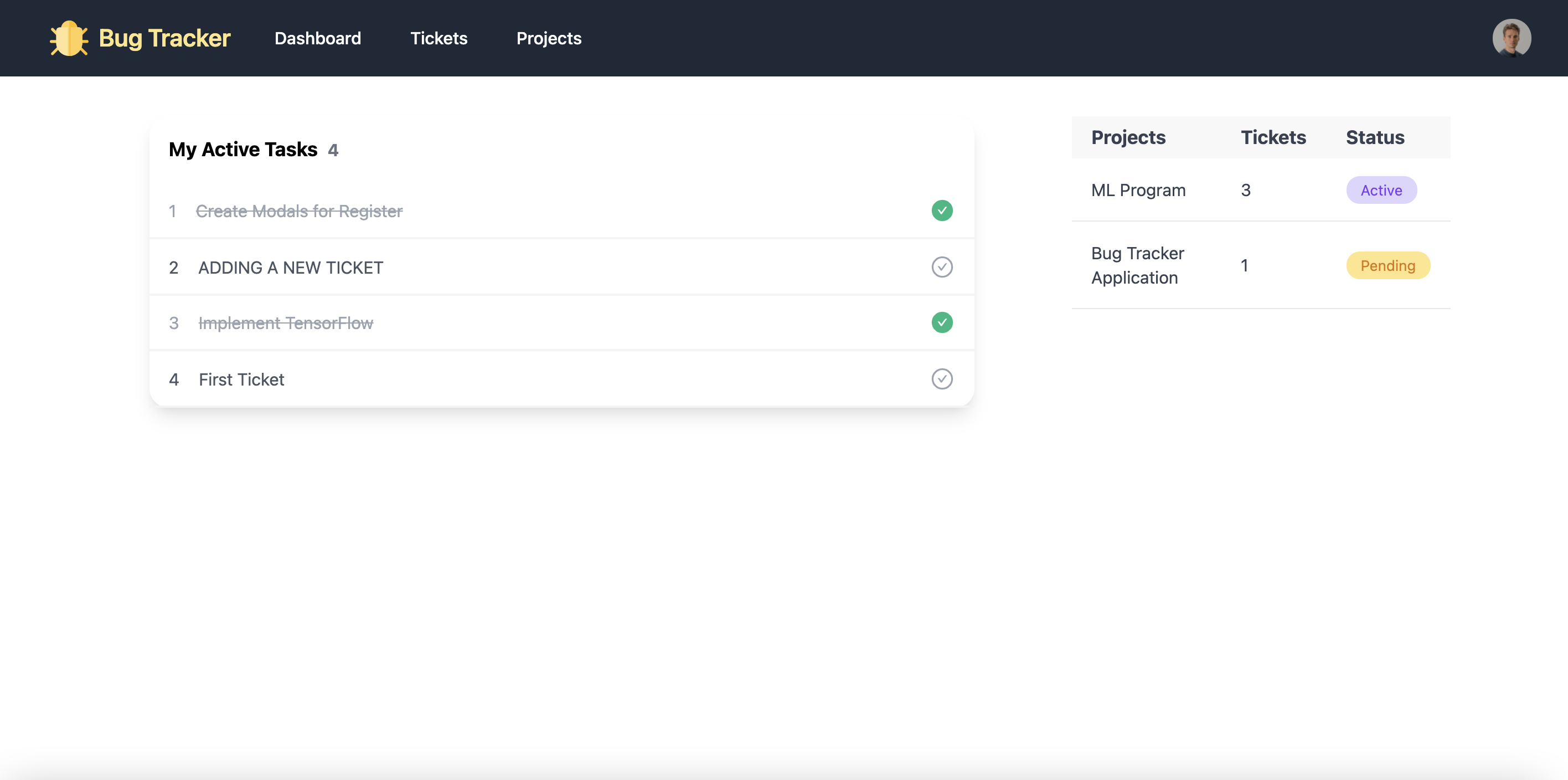Click the Bug Tracker brand title
The height and width of the screenshot is (780, 1568).
(x=165, y=38)
